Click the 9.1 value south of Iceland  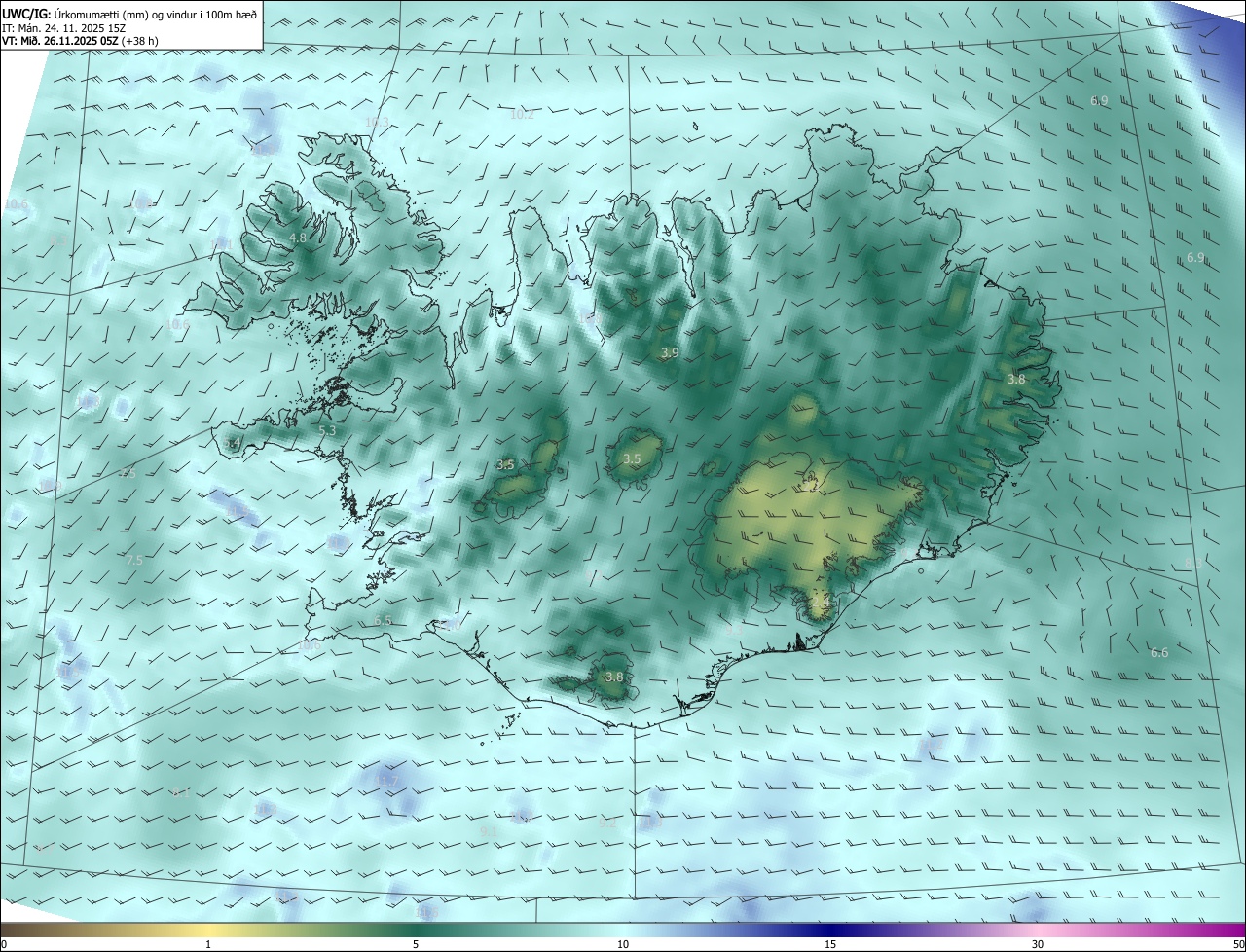point(489,831)
